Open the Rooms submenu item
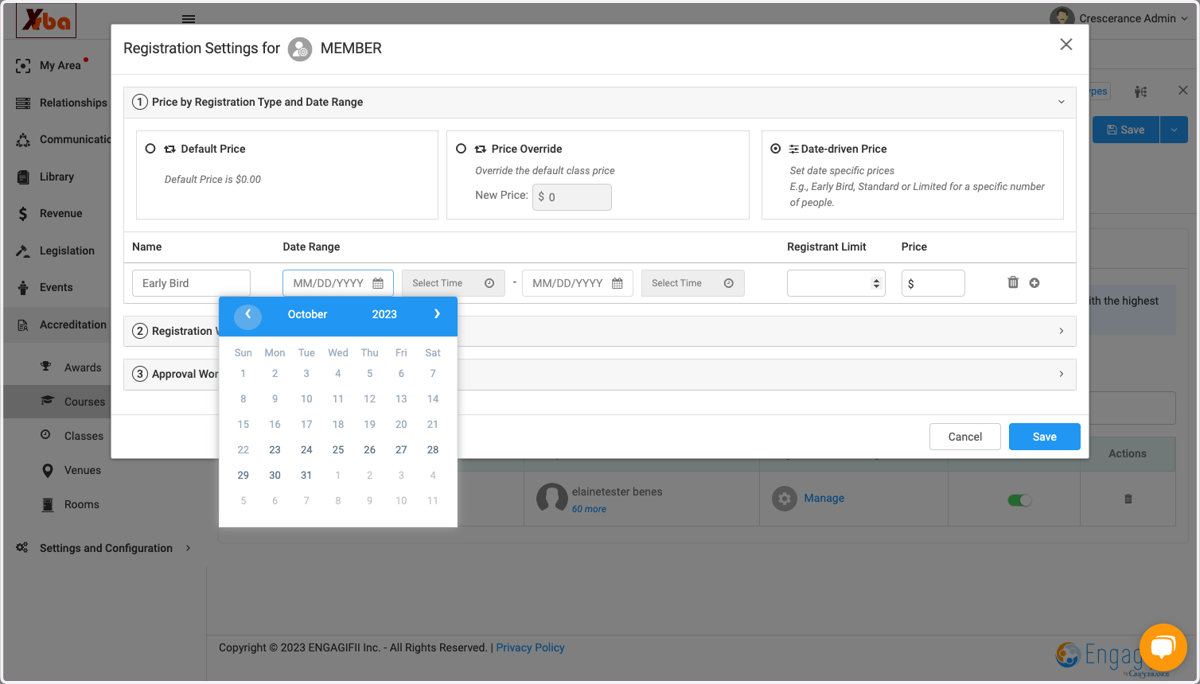The height and width of the screenshot is (684, 1200). tap(82, 504)
